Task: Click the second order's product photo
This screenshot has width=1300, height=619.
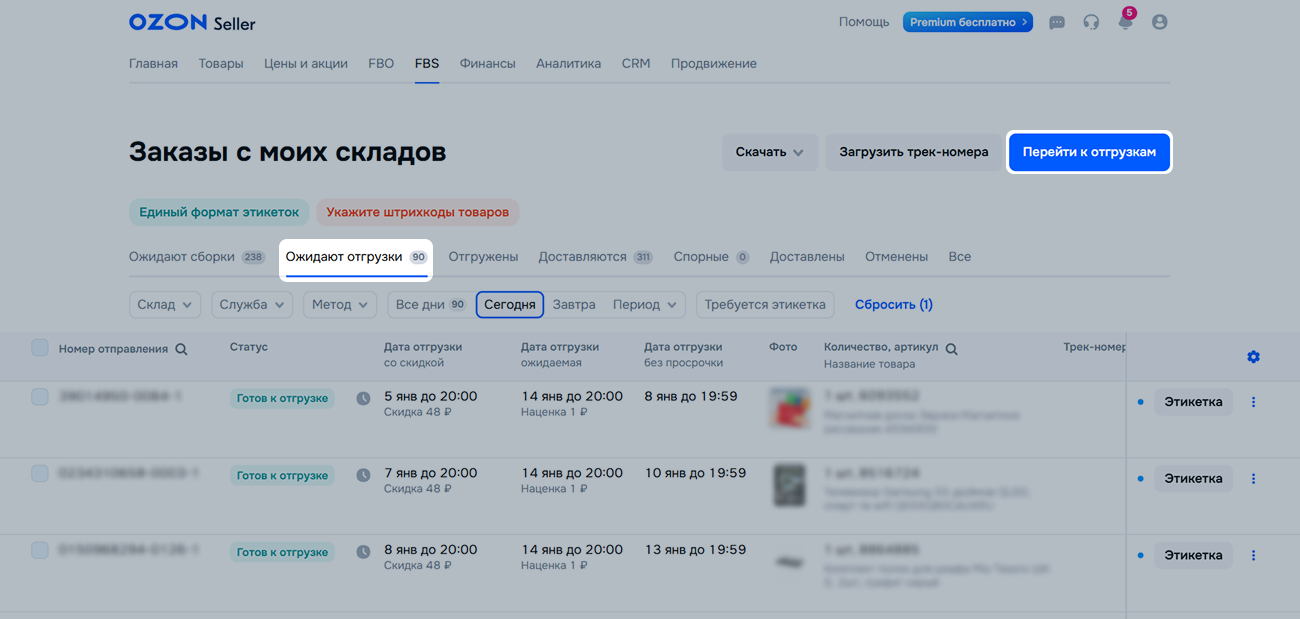Action: click(x=789, y=485)
